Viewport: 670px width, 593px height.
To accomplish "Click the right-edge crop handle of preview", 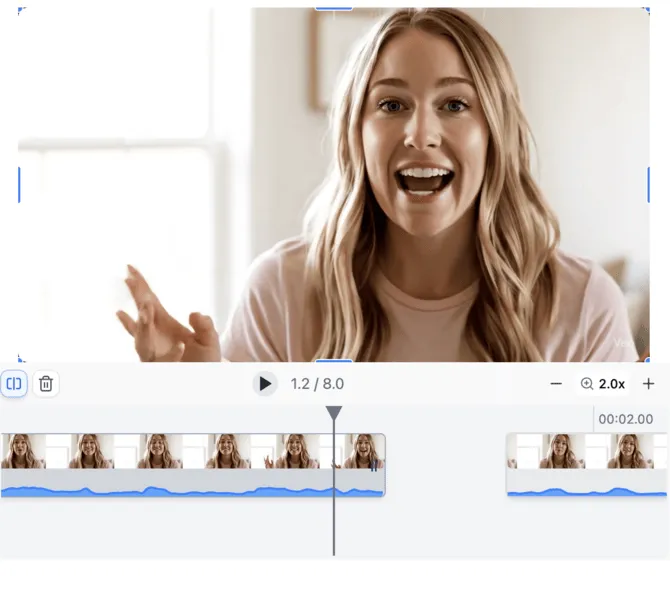I will [649, 185].
